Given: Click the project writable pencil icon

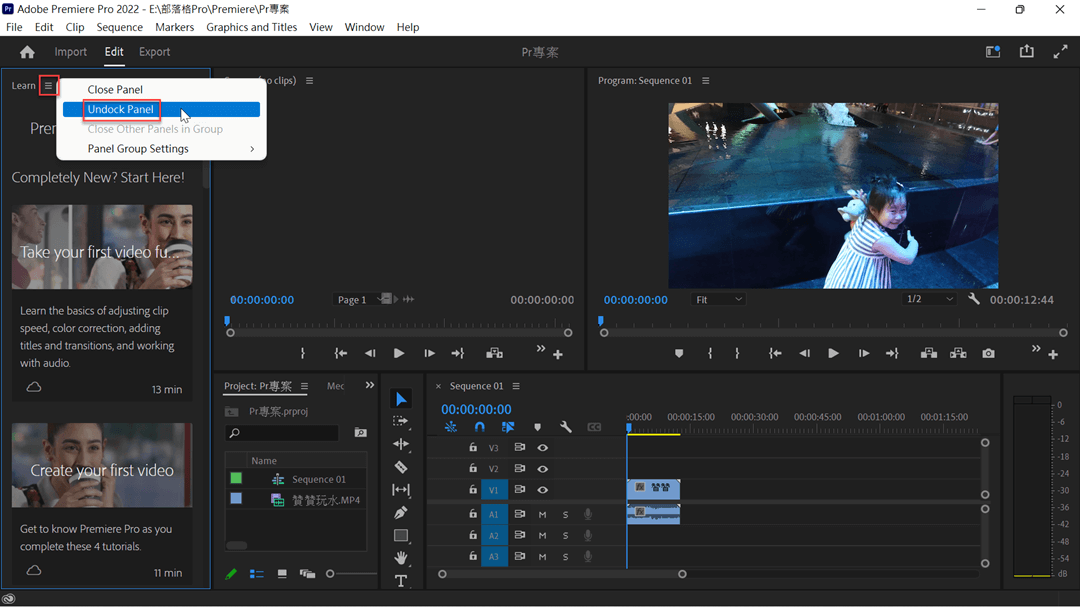Looking at the screenshot, I should point(231,574).
